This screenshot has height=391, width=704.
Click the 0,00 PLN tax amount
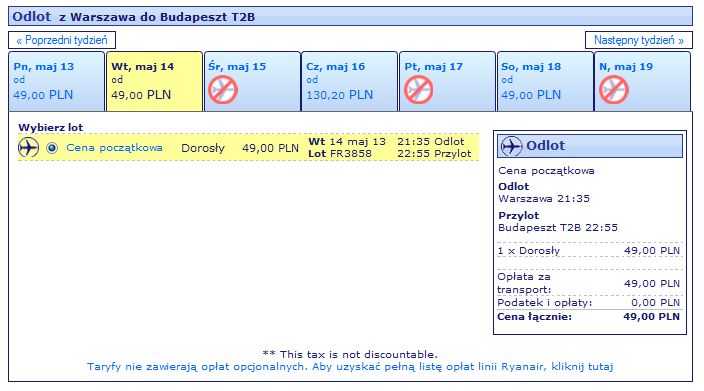click(x=656, y=303)
